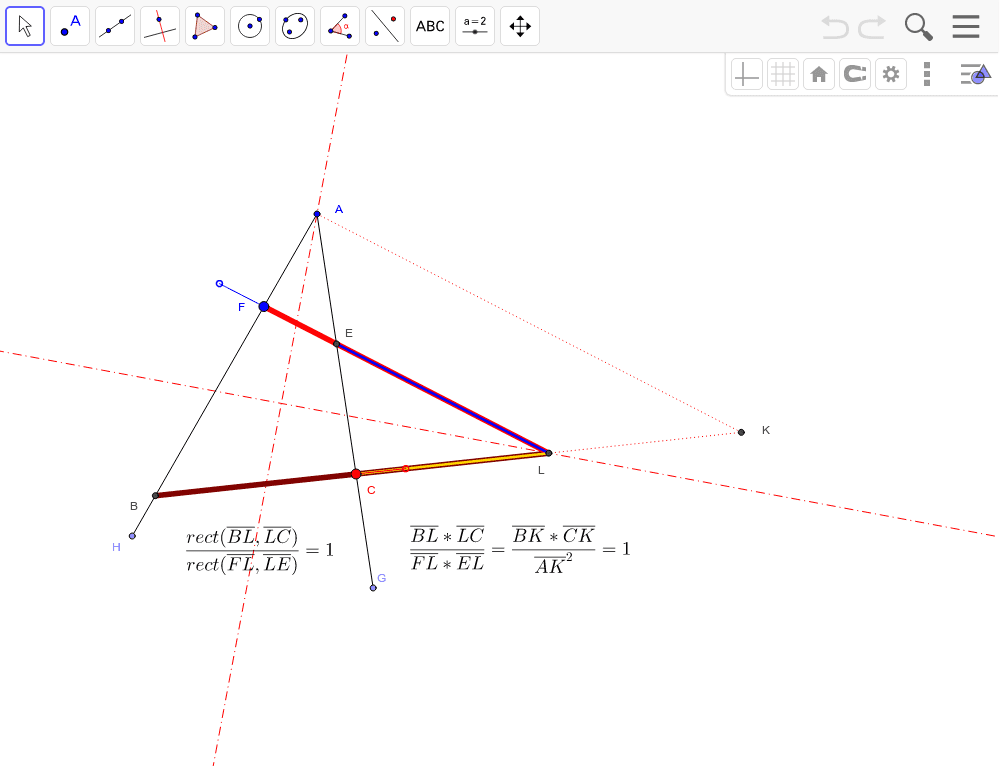The height and width of the screenshot is (768, 1000).
Task: Select the Angle tool
Action: tap(340, 26)
